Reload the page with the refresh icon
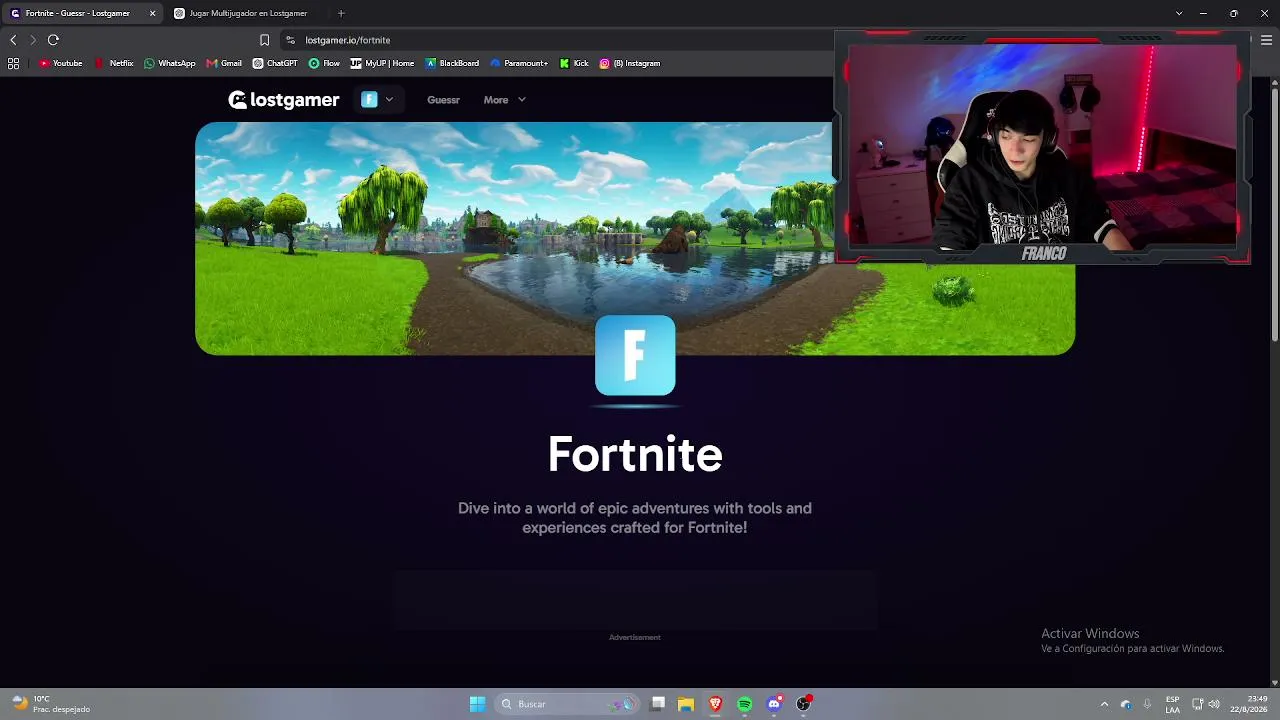The width and height of the screenshot is (1280, 720). click(x=53, y=40)
